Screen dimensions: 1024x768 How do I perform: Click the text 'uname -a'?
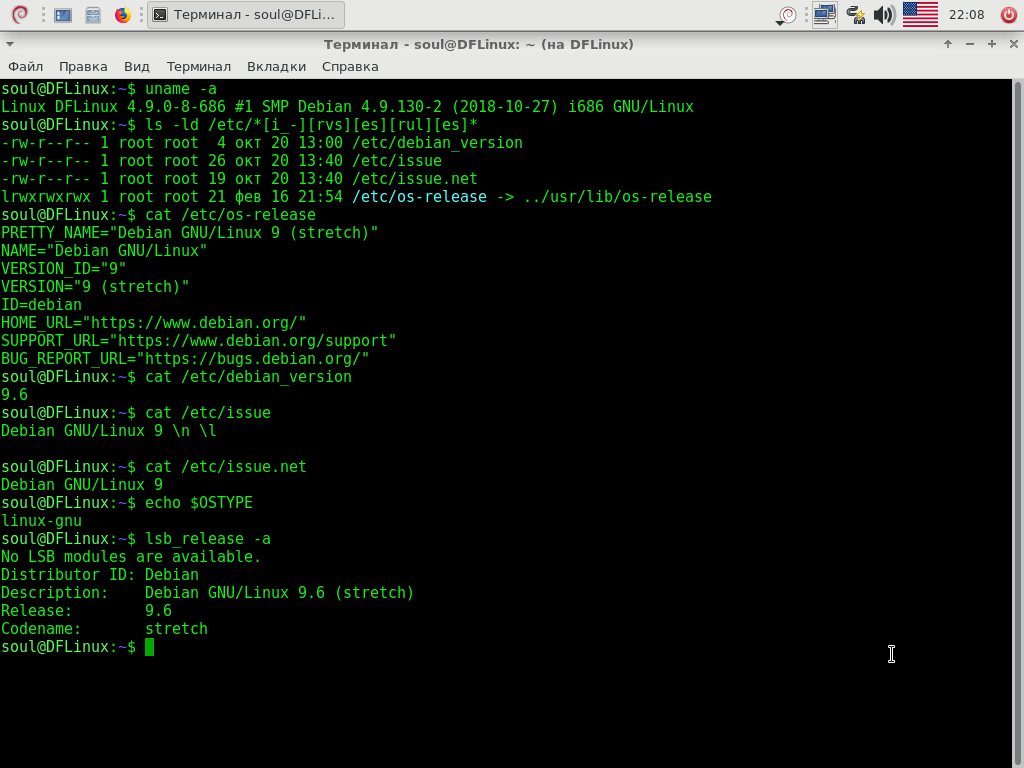(x=181, y=89)
